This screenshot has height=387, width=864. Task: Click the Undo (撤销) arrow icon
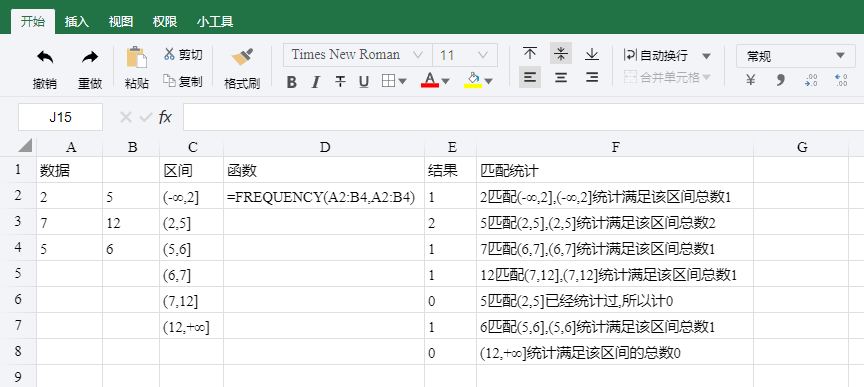[x=45, y=57]
